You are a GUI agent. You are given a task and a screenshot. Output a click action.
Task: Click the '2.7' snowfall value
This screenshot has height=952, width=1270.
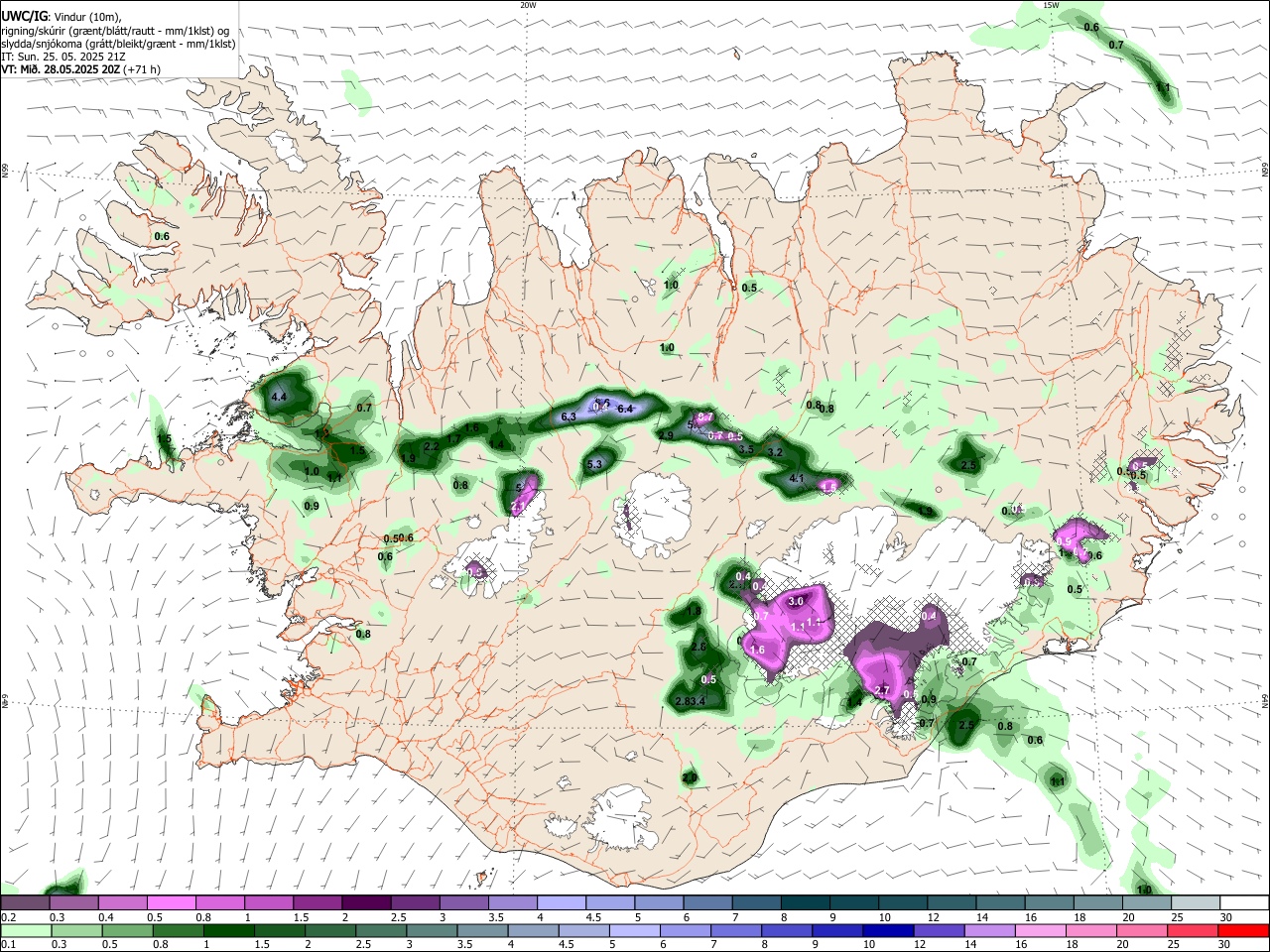pos(882,690)
